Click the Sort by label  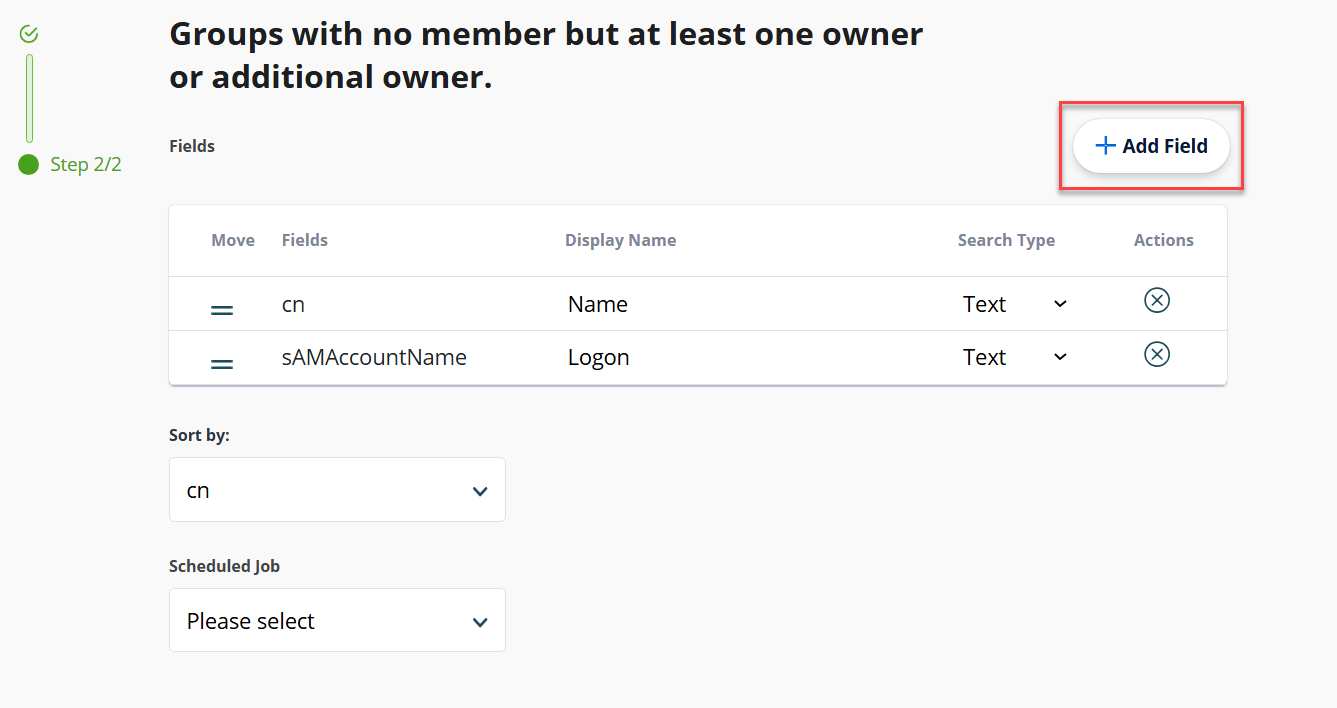pos(199,435)
